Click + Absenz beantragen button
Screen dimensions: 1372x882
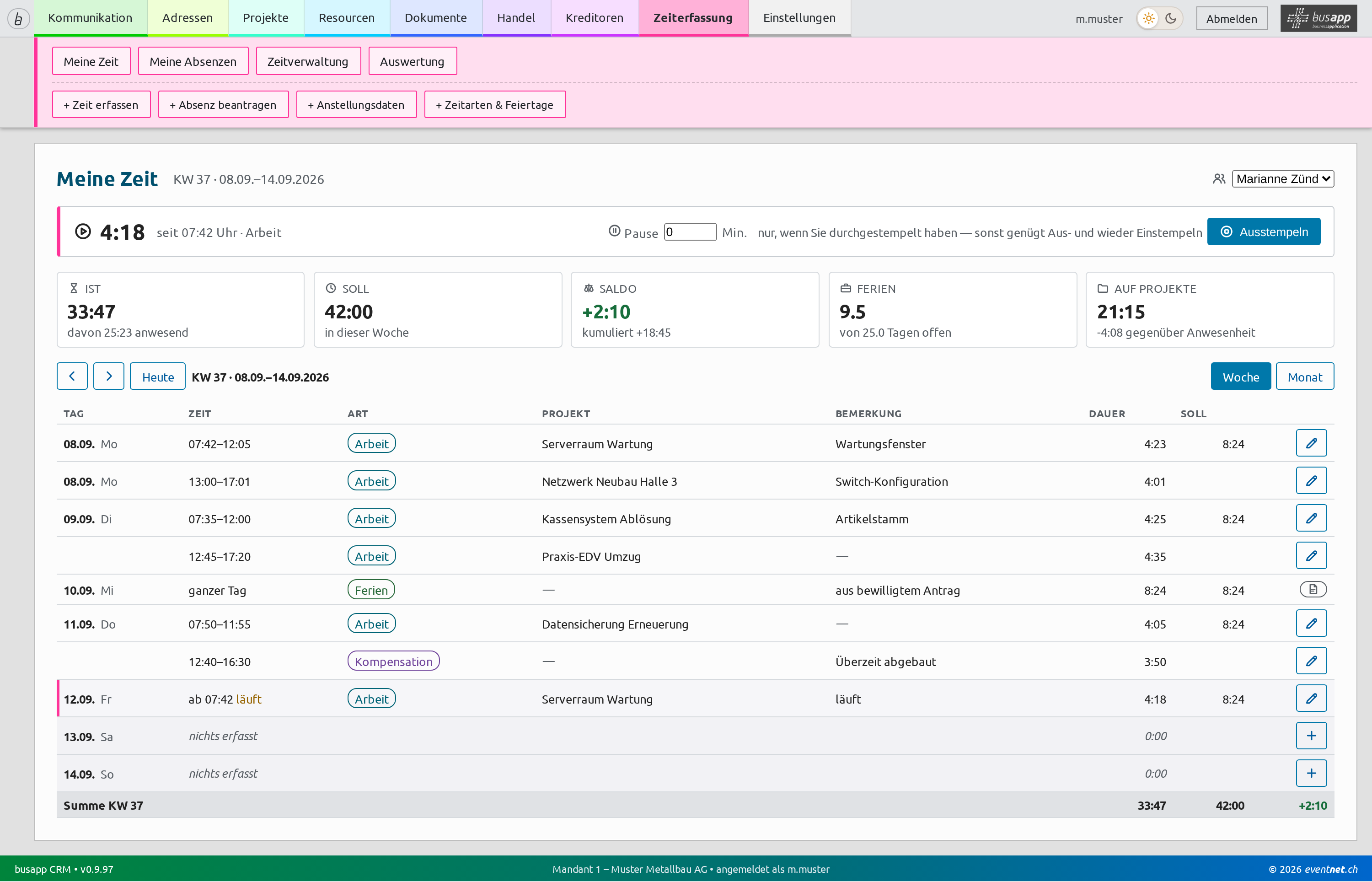coord(223,105)
